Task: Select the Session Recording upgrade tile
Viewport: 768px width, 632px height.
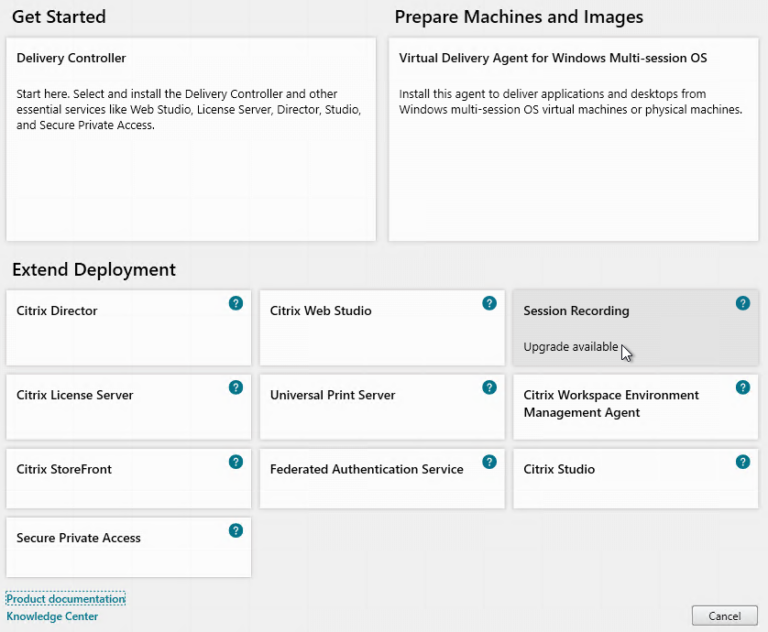Action: (620, 328)
